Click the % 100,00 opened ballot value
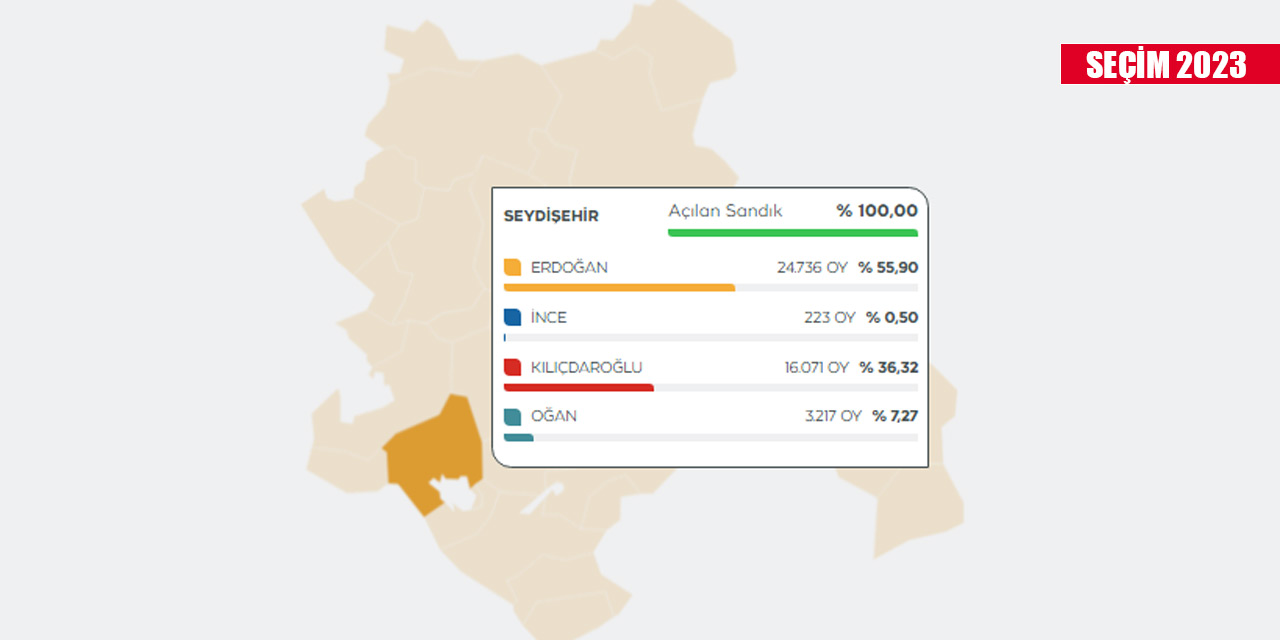 tap(877, 211)
